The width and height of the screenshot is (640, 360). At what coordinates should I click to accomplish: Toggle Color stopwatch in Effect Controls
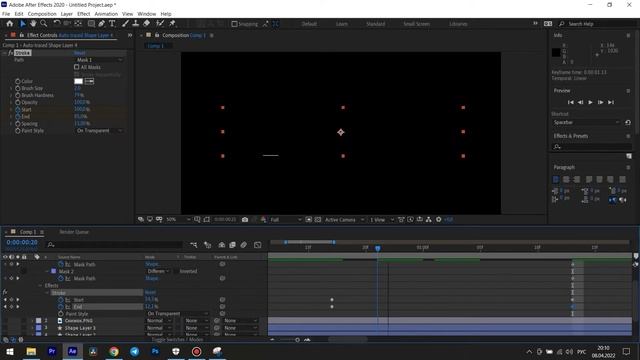(18, 81)
